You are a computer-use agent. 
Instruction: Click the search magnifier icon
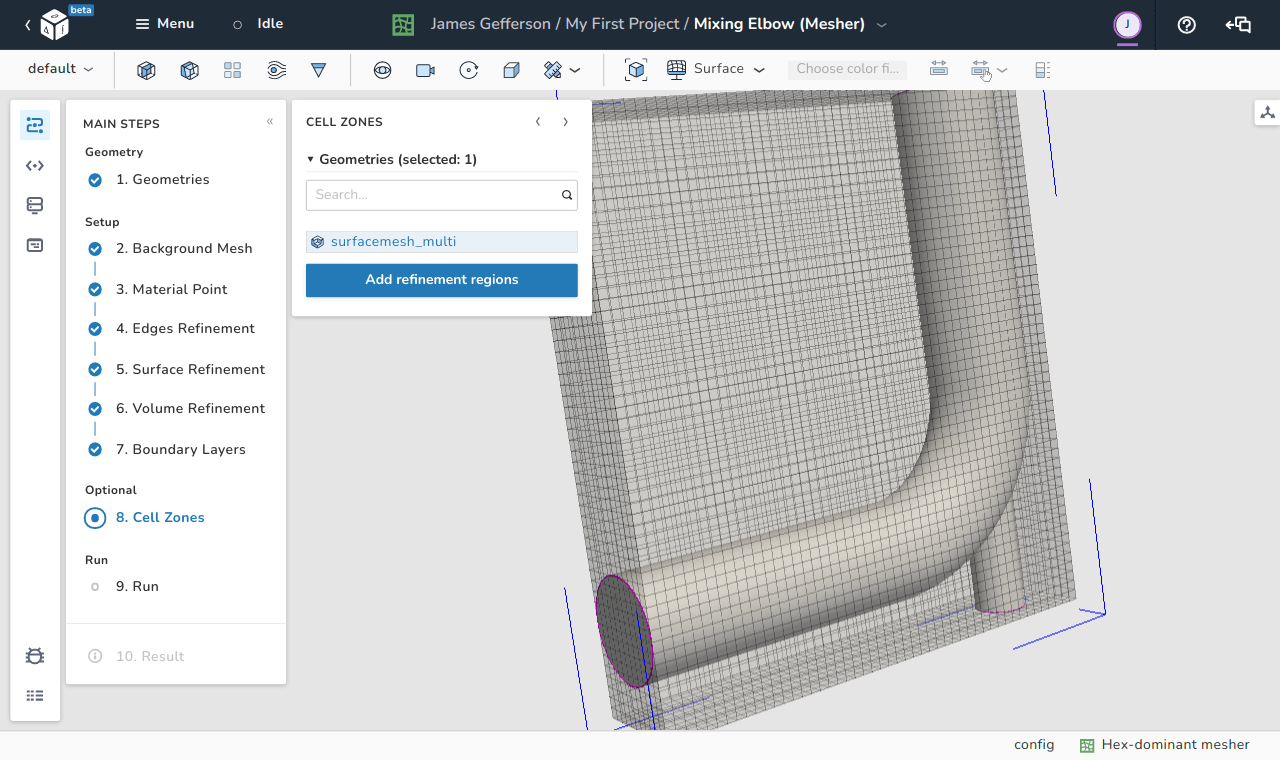pyautogui.click(x=567, y=195)
